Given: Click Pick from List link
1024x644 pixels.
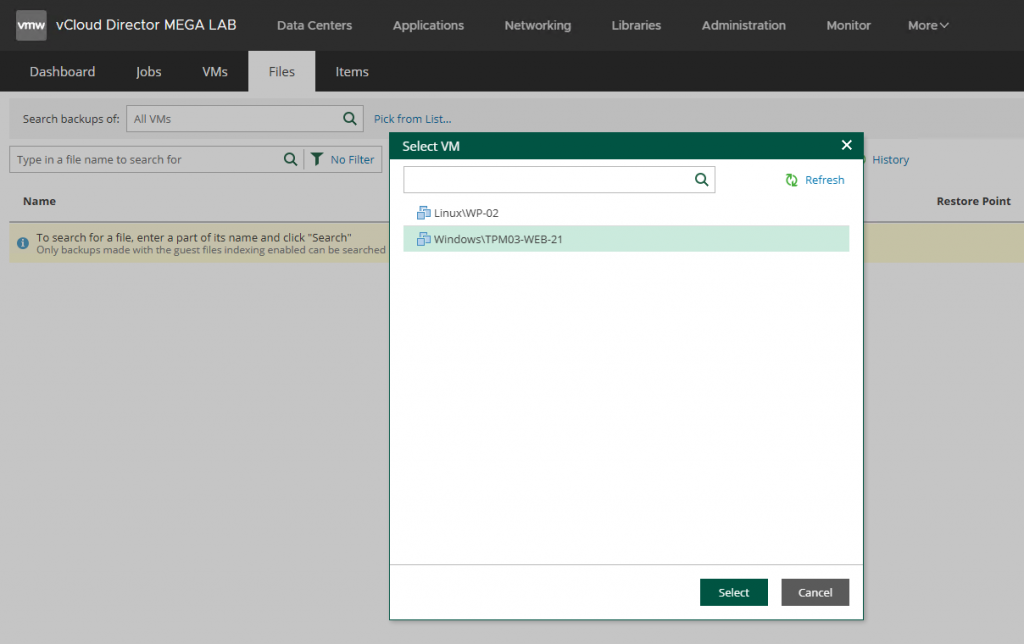Looking at the screenshot, I should tap(412, 119).
